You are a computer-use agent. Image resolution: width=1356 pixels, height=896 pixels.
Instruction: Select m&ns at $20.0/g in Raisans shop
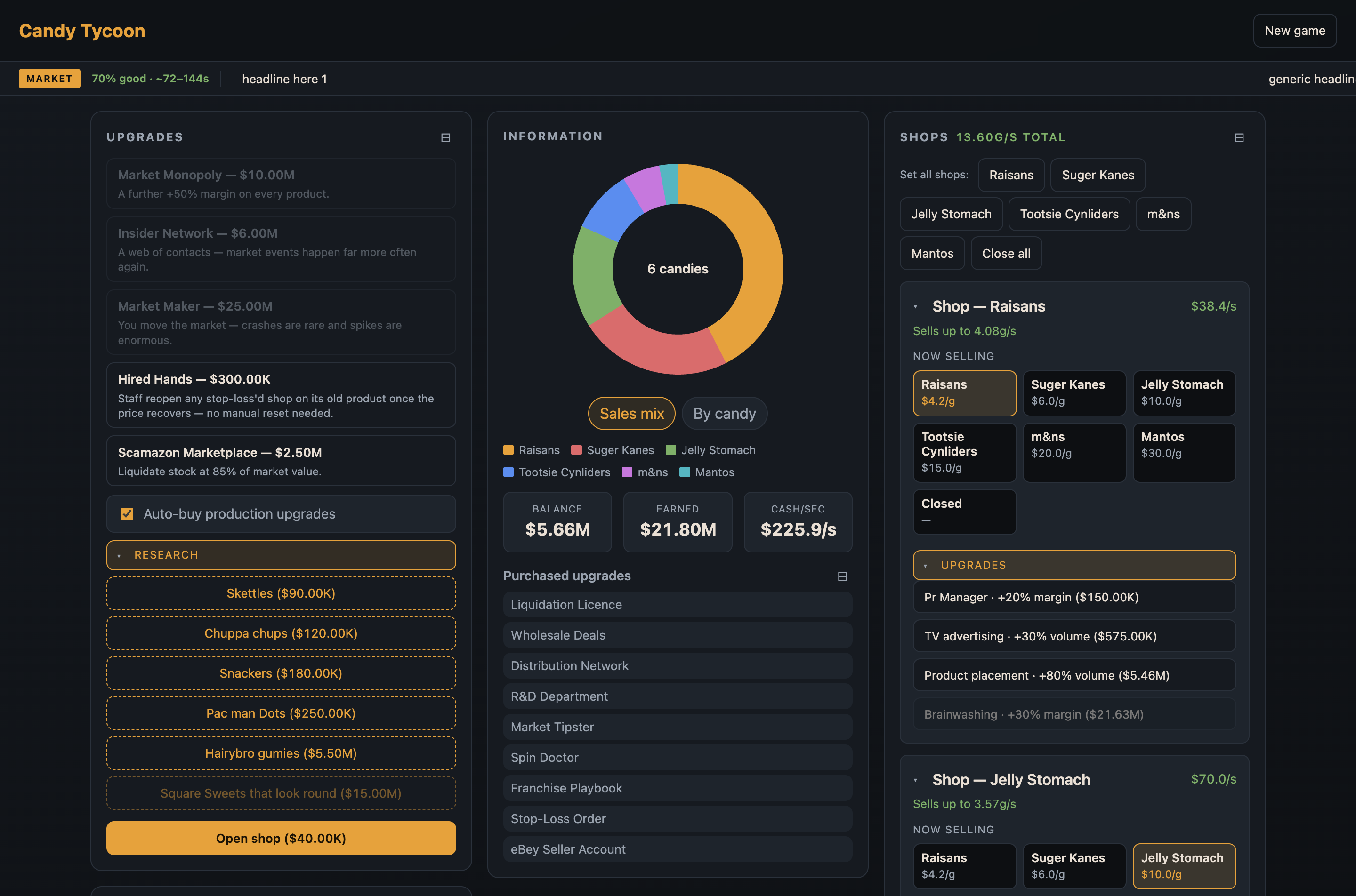click(x=1074, y=453)
